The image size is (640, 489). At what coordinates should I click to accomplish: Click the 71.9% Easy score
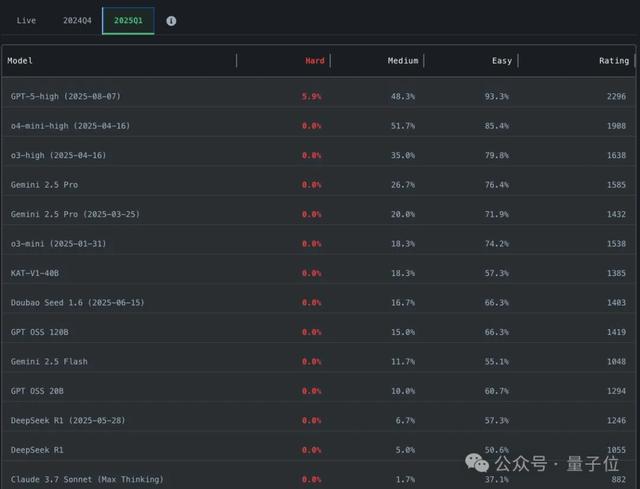[x=497, y=214]
